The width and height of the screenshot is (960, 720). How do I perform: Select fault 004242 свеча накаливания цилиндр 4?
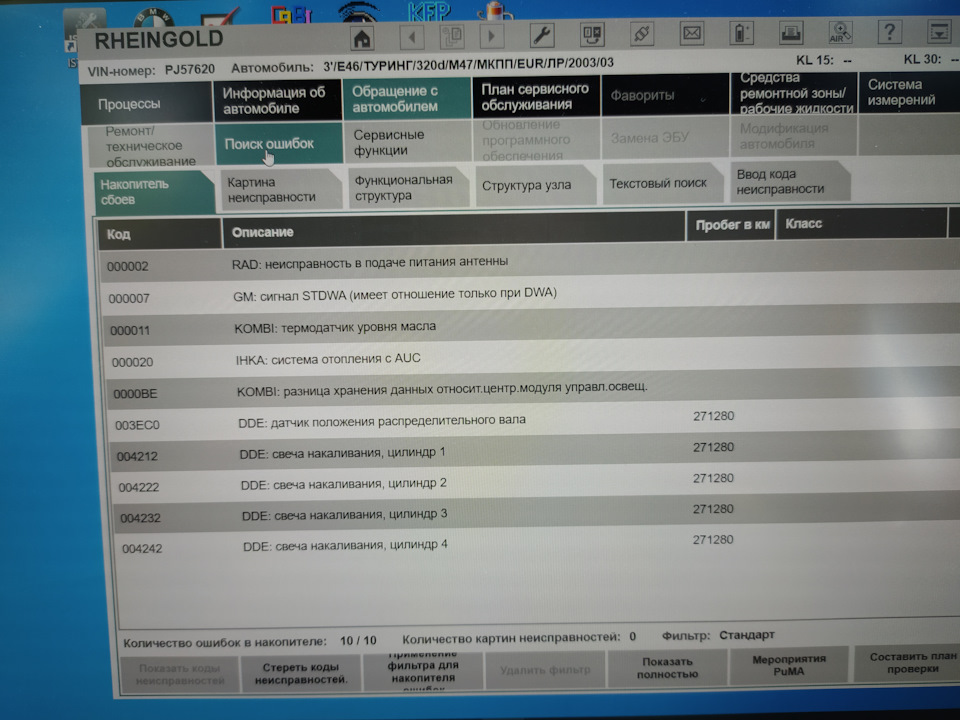pos(540,545)
